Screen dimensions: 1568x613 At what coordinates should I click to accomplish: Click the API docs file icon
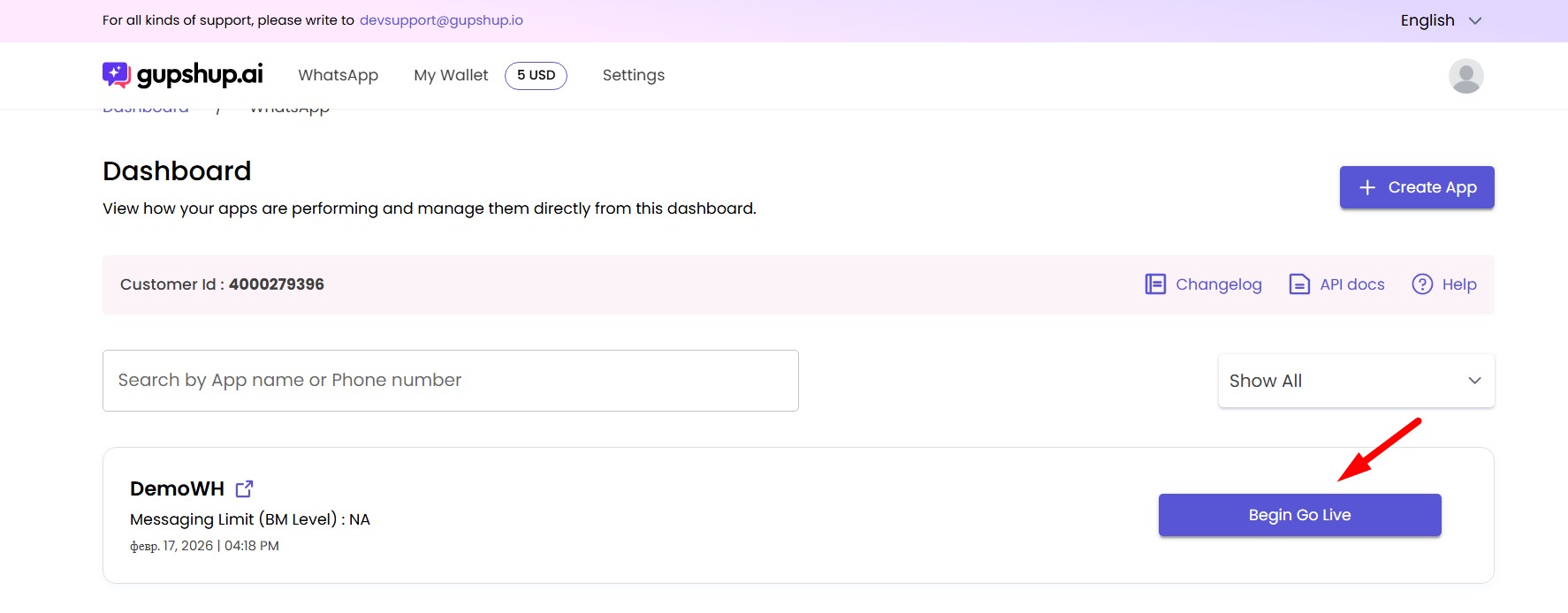point(1299,284)
